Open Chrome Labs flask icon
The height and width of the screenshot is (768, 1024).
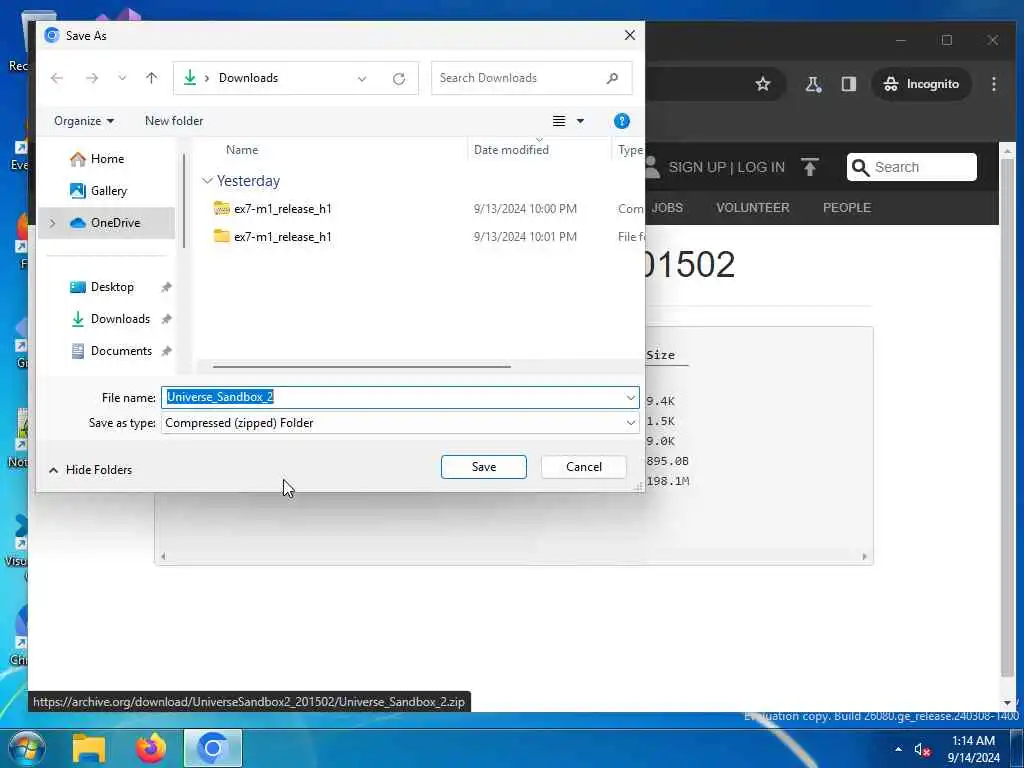click(x=813, y=84)
